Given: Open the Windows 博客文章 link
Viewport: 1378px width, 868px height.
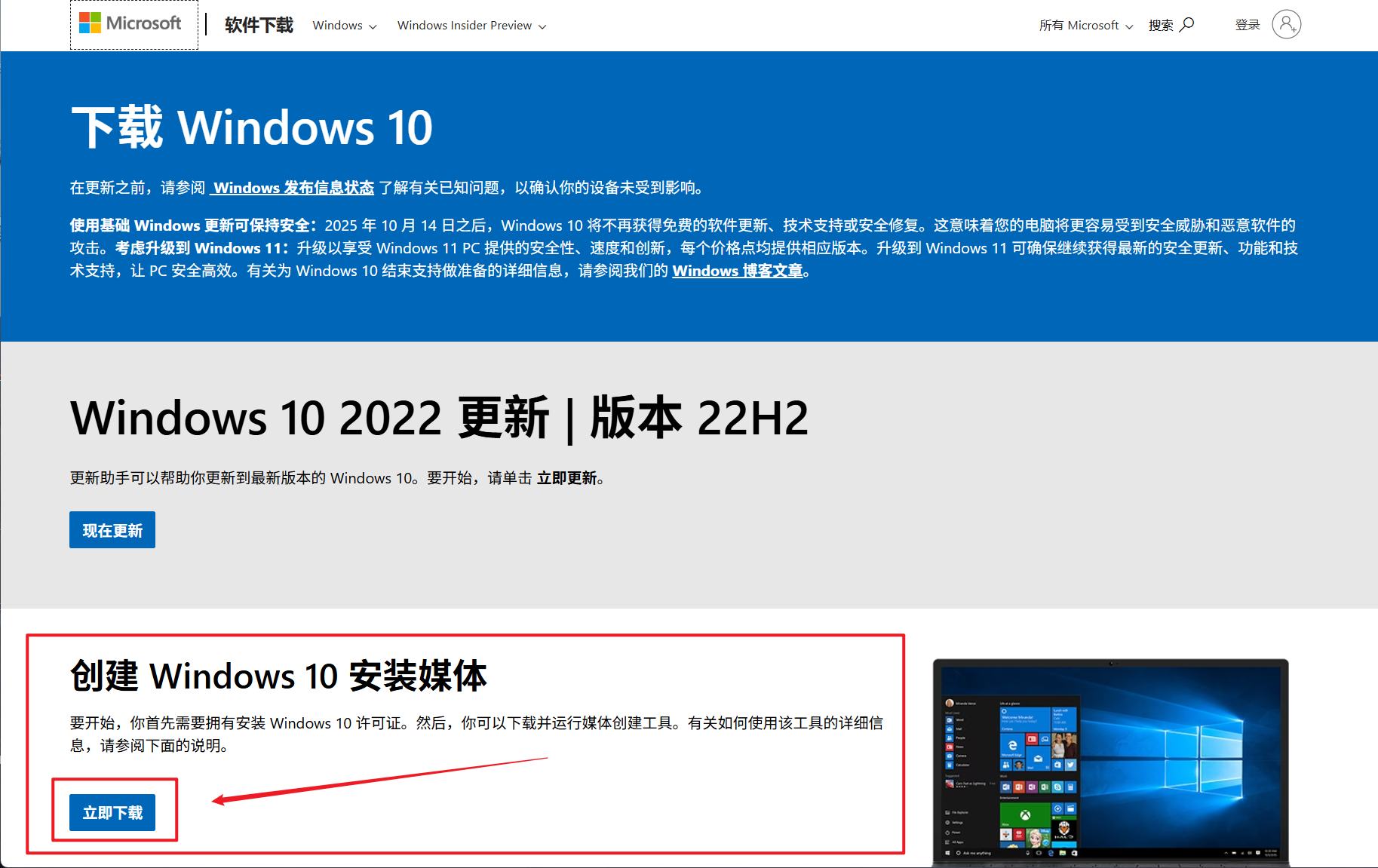Looking at the screenshot, I should [738, 271].
